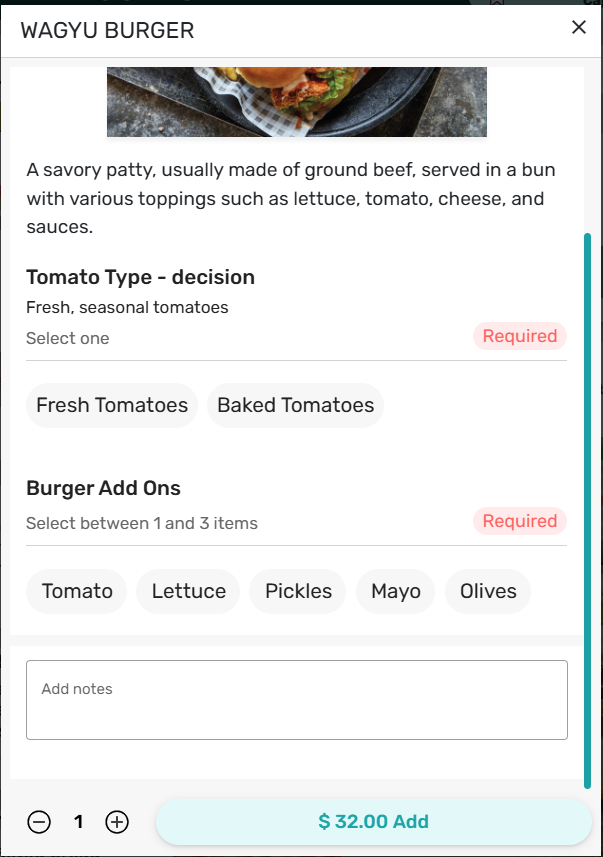
Task: Toggle the Mayo add-on chip
Action: pyautogui.click(x=396, y=591)
